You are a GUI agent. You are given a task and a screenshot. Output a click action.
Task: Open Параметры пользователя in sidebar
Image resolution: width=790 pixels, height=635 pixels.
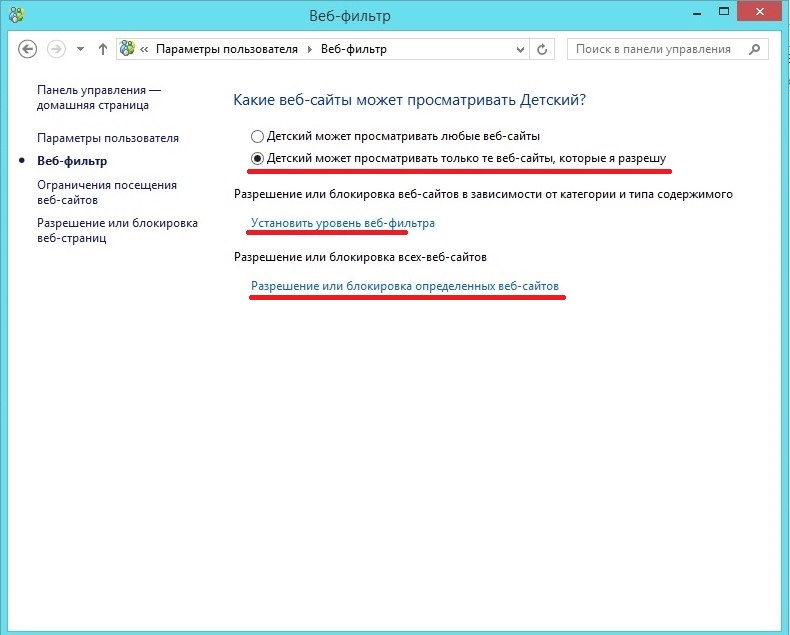pos(108,138)
